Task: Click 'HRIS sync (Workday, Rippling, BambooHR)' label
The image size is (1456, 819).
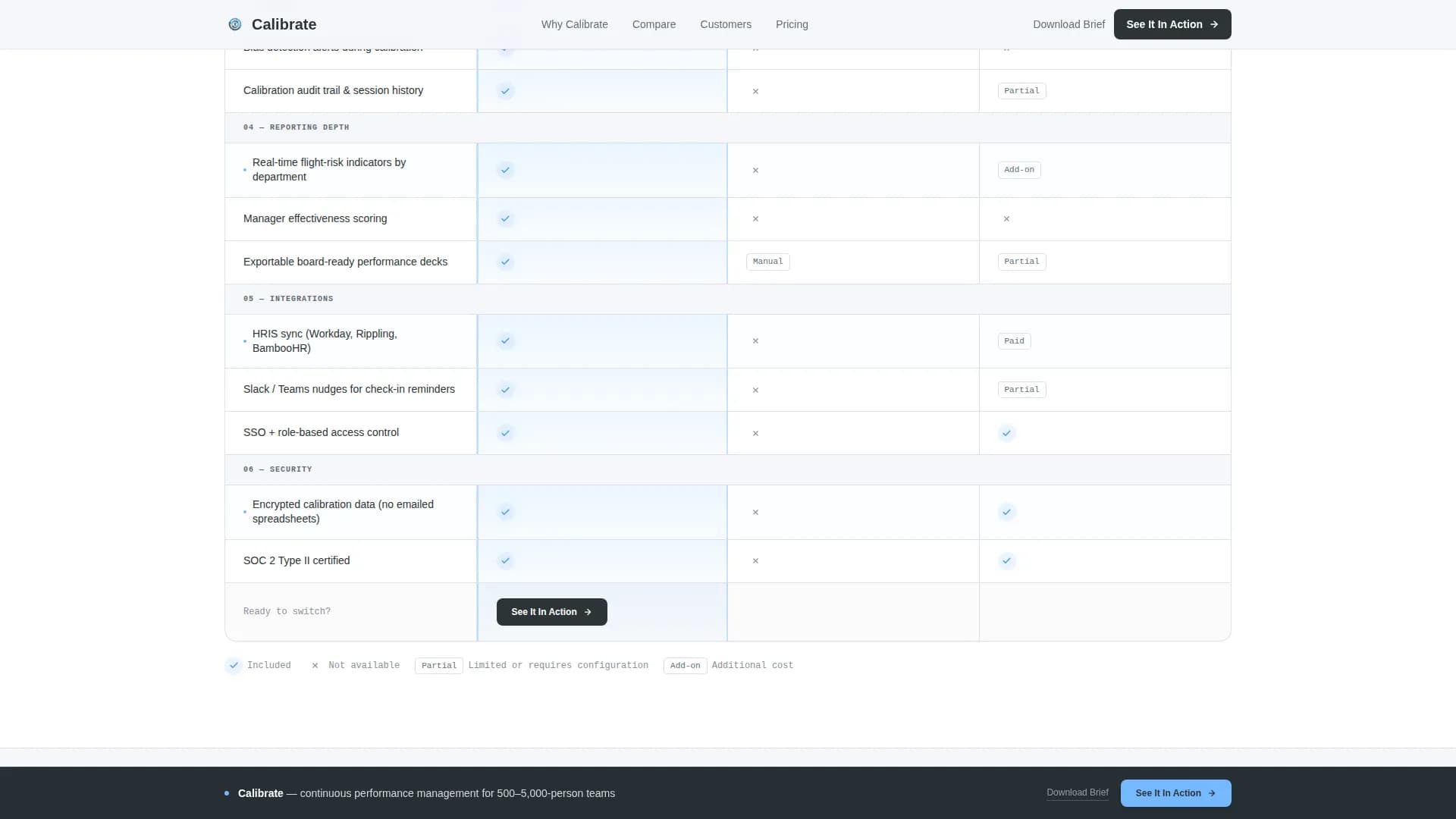Action: 325,341
